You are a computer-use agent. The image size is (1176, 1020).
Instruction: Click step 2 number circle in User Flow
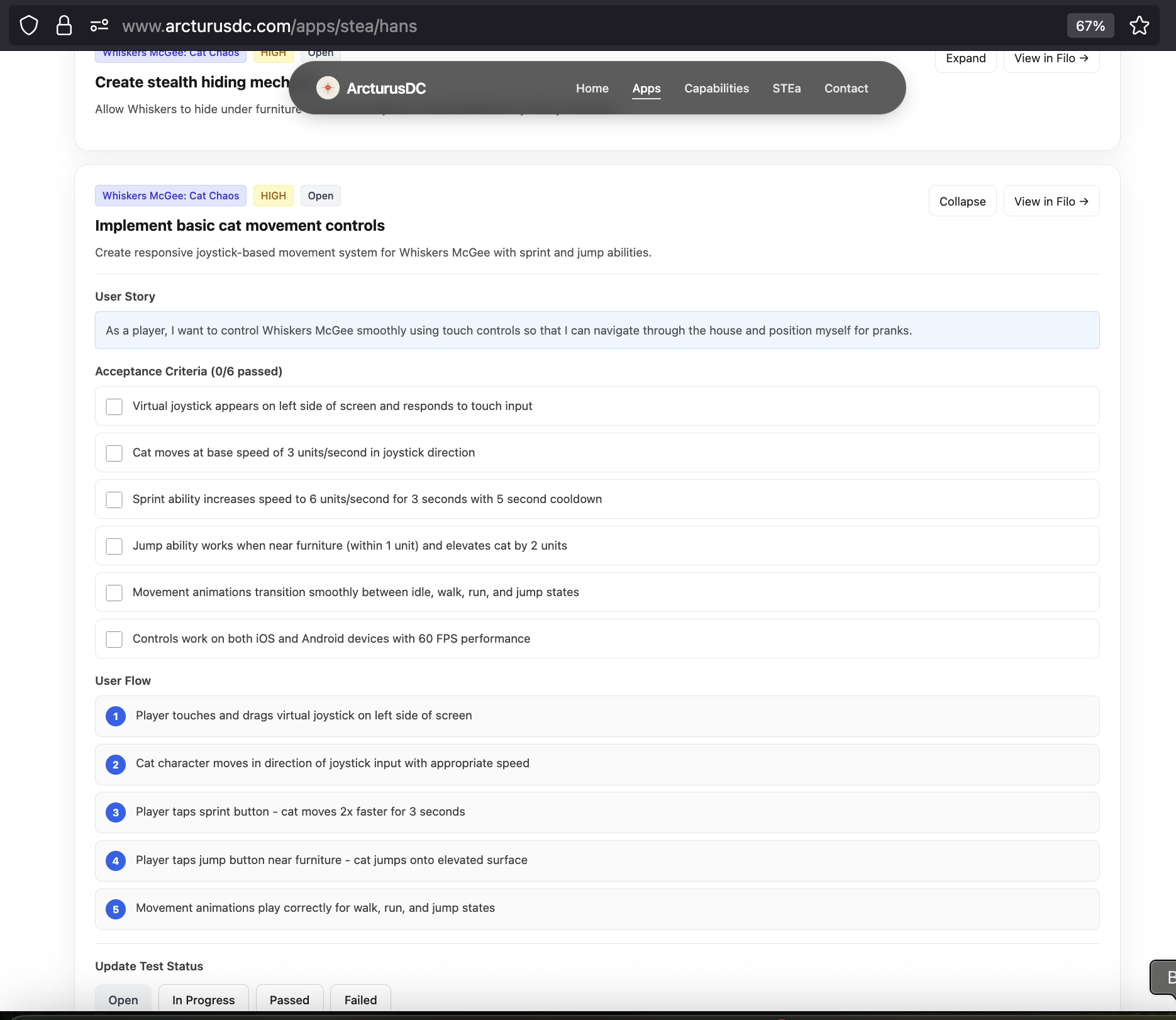tap(116, 765)
